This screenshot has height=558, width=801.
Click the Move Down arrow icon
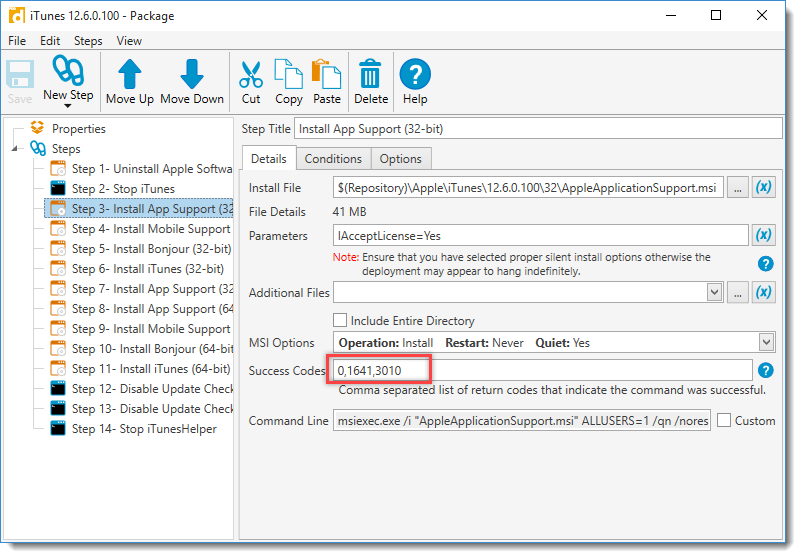pyautogui.click(x=192, y=74)
